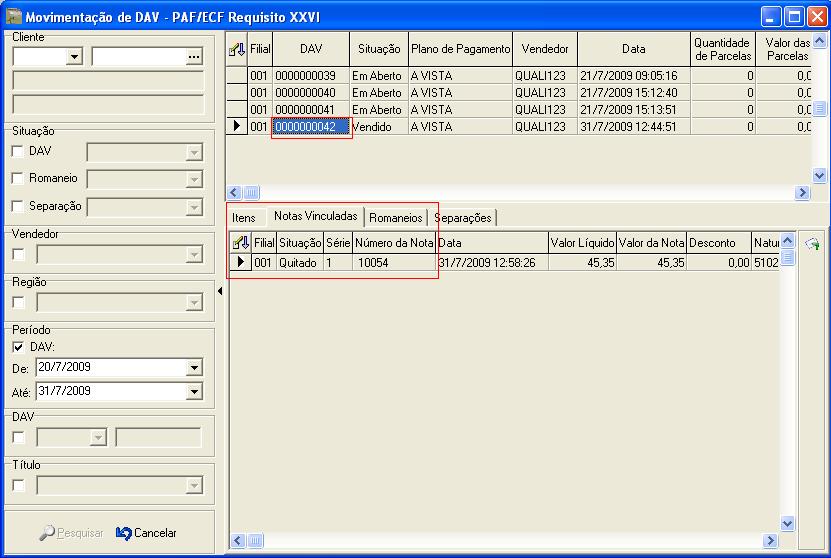831x558 pixels.
Task: Tick the Romaneio situation checkbox
Action: click(x=18, y=178)
